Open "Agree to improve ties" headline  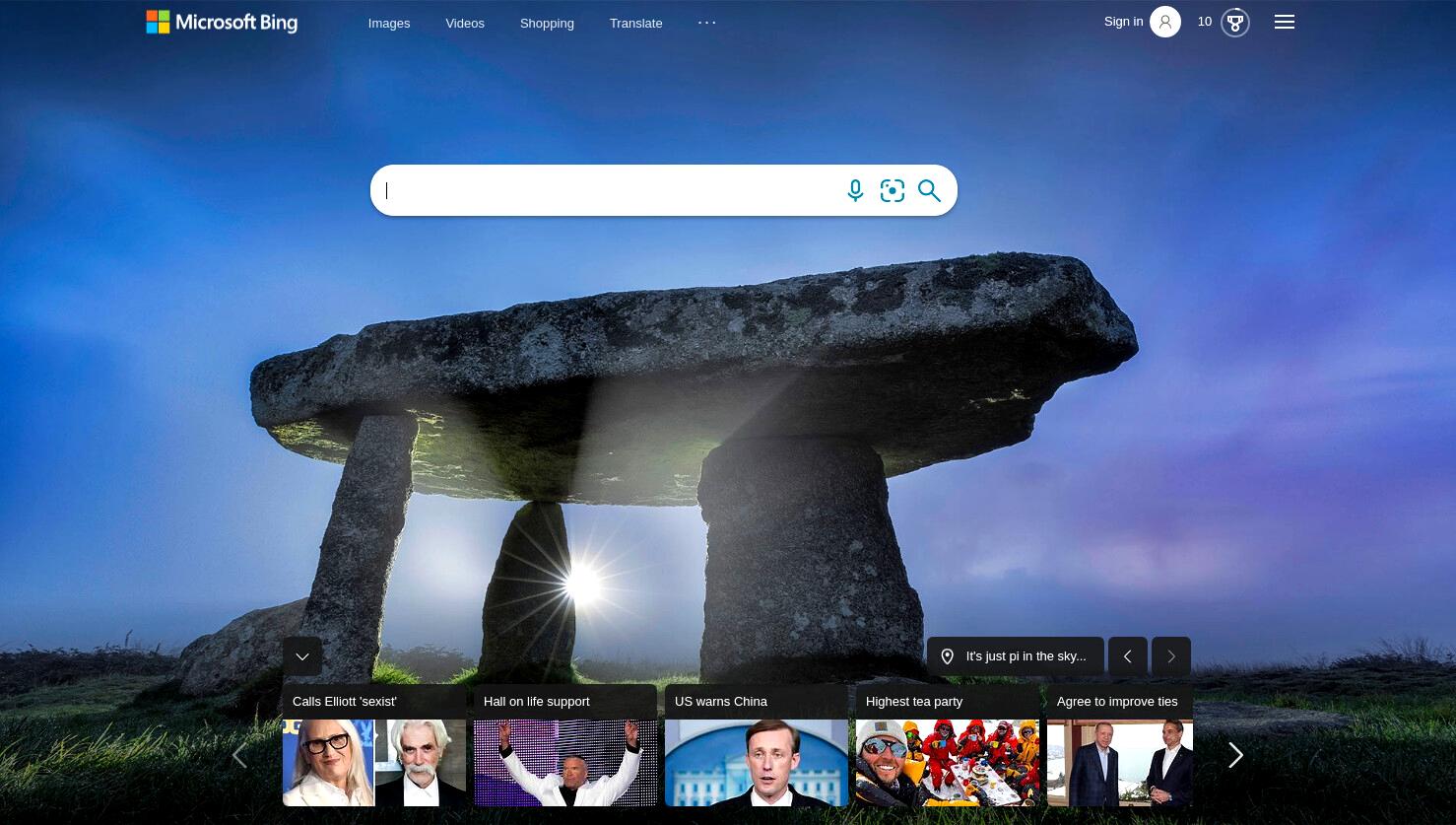(1117, 702)
